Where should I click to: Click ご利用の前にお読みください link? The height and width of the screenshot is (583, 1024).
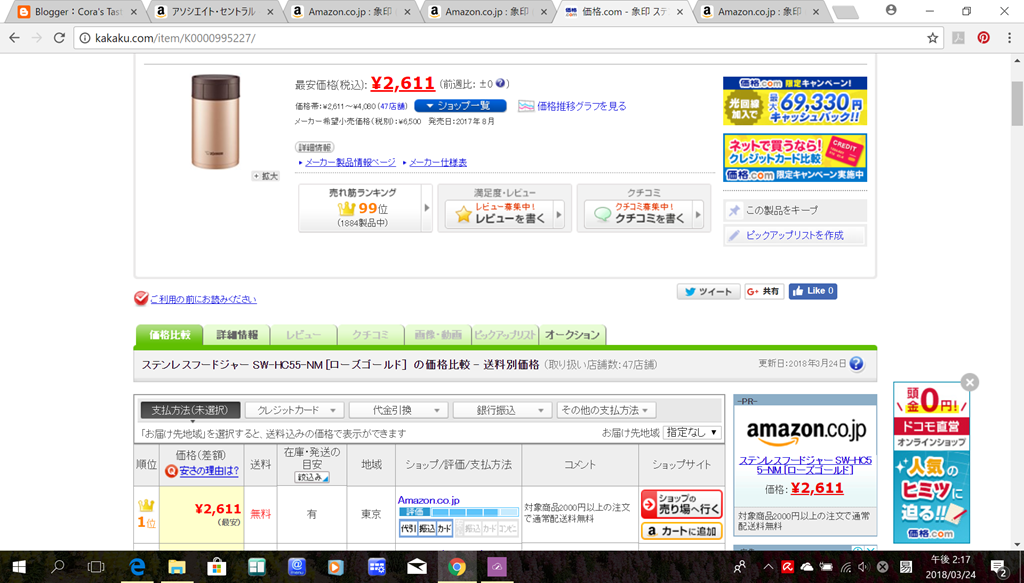[203, 299]
